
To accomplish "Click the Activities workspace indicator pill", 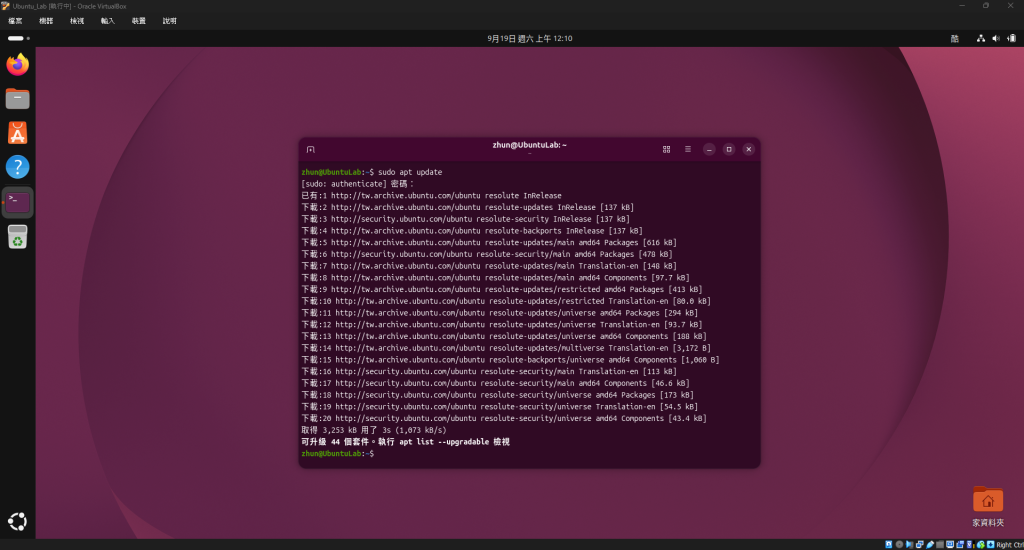I will coord(18,39).
